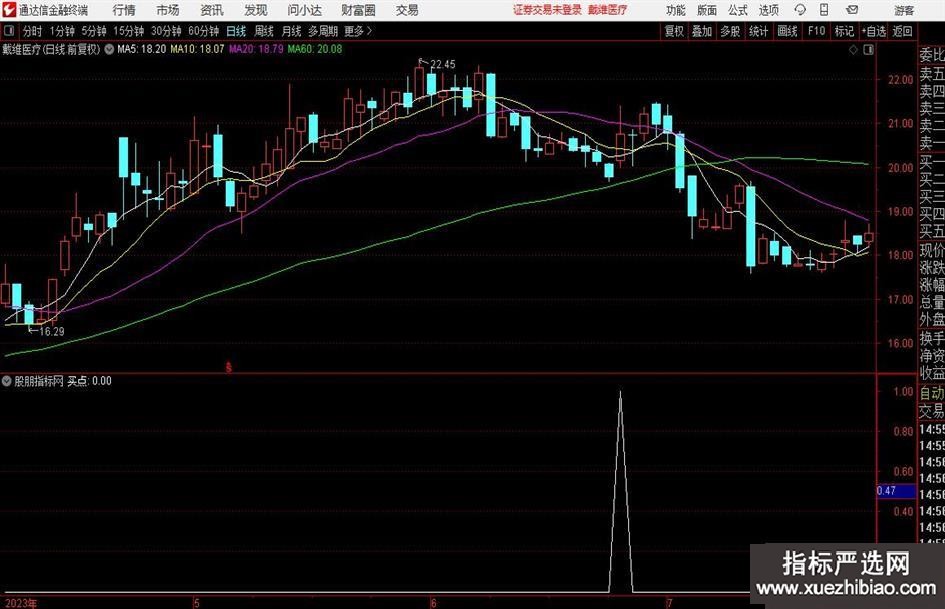Click the MA10: 18.07 indicator label
Screen dimensions: 945x609
198,49
